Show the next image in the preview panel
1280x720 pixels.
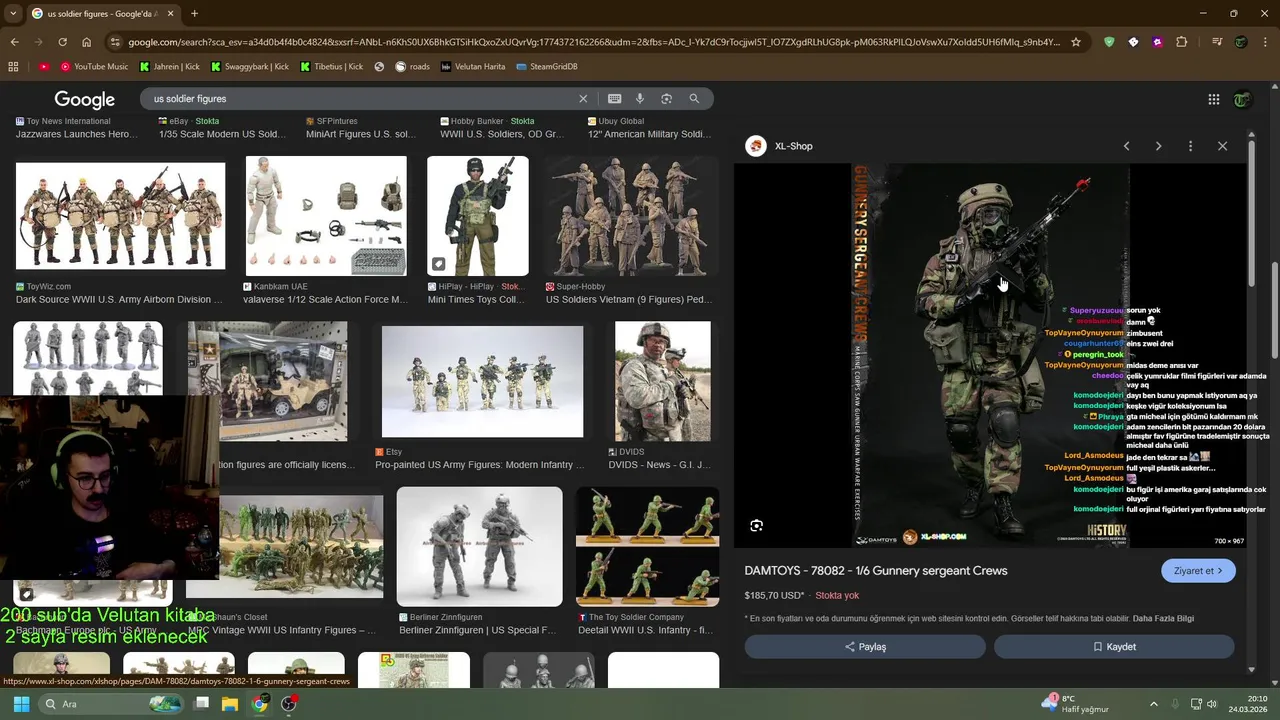click(1158, 146)
